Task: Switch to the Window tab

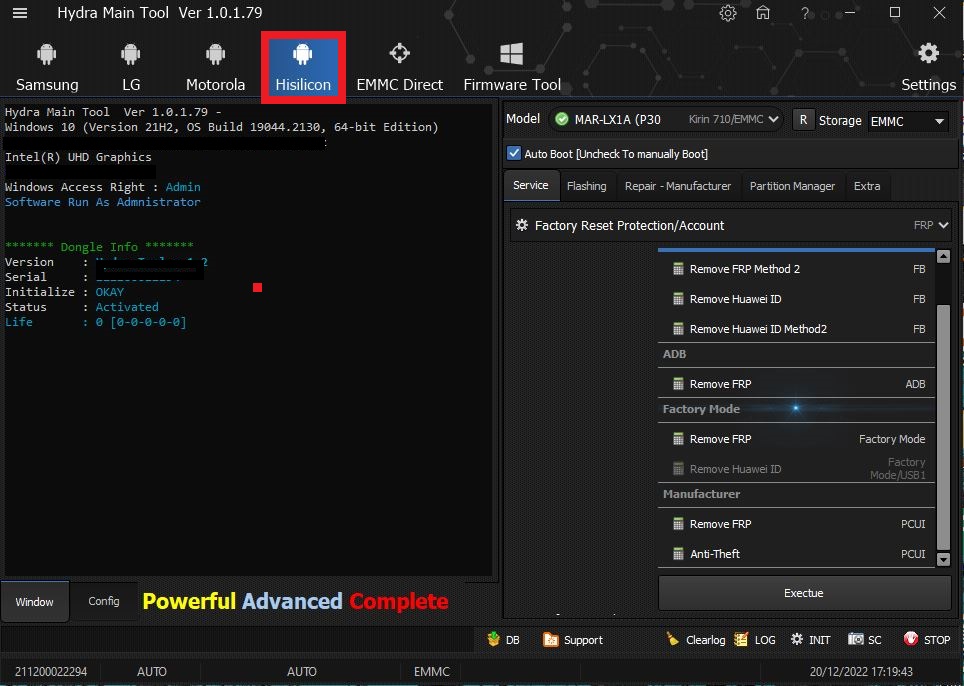Action: [x=34, y=602]
